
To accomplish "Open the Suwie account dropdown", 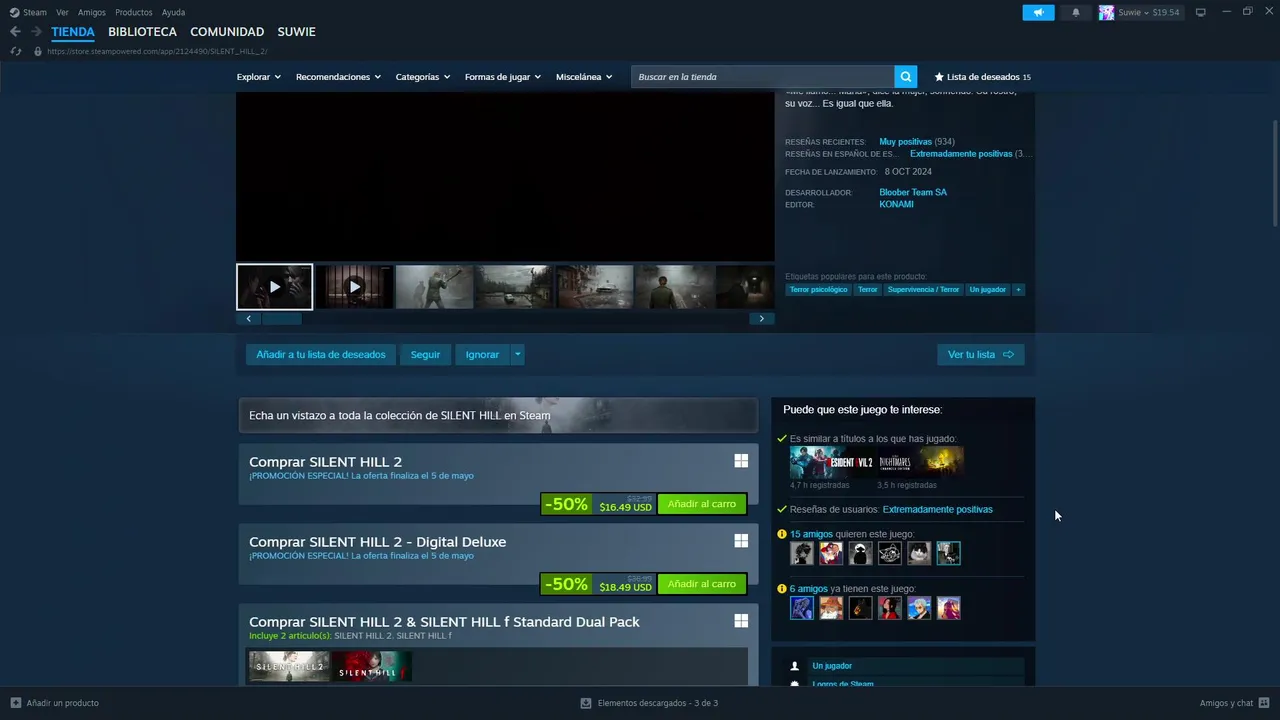I will coord(1149,12).
